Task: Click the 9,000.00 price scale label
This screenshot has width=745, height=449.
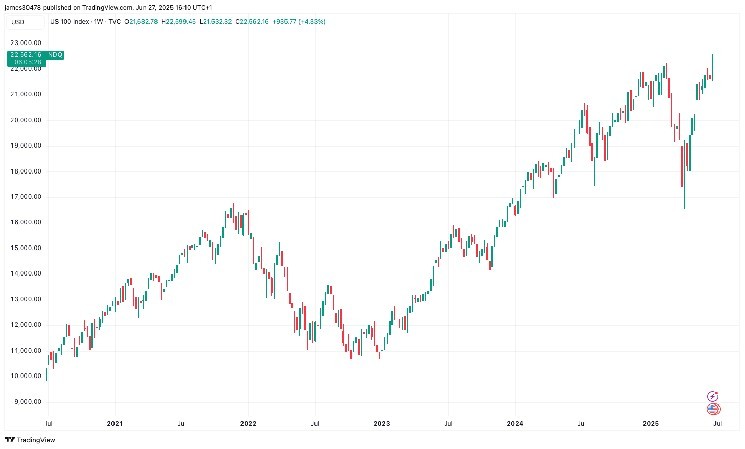Action: (23, 401)
